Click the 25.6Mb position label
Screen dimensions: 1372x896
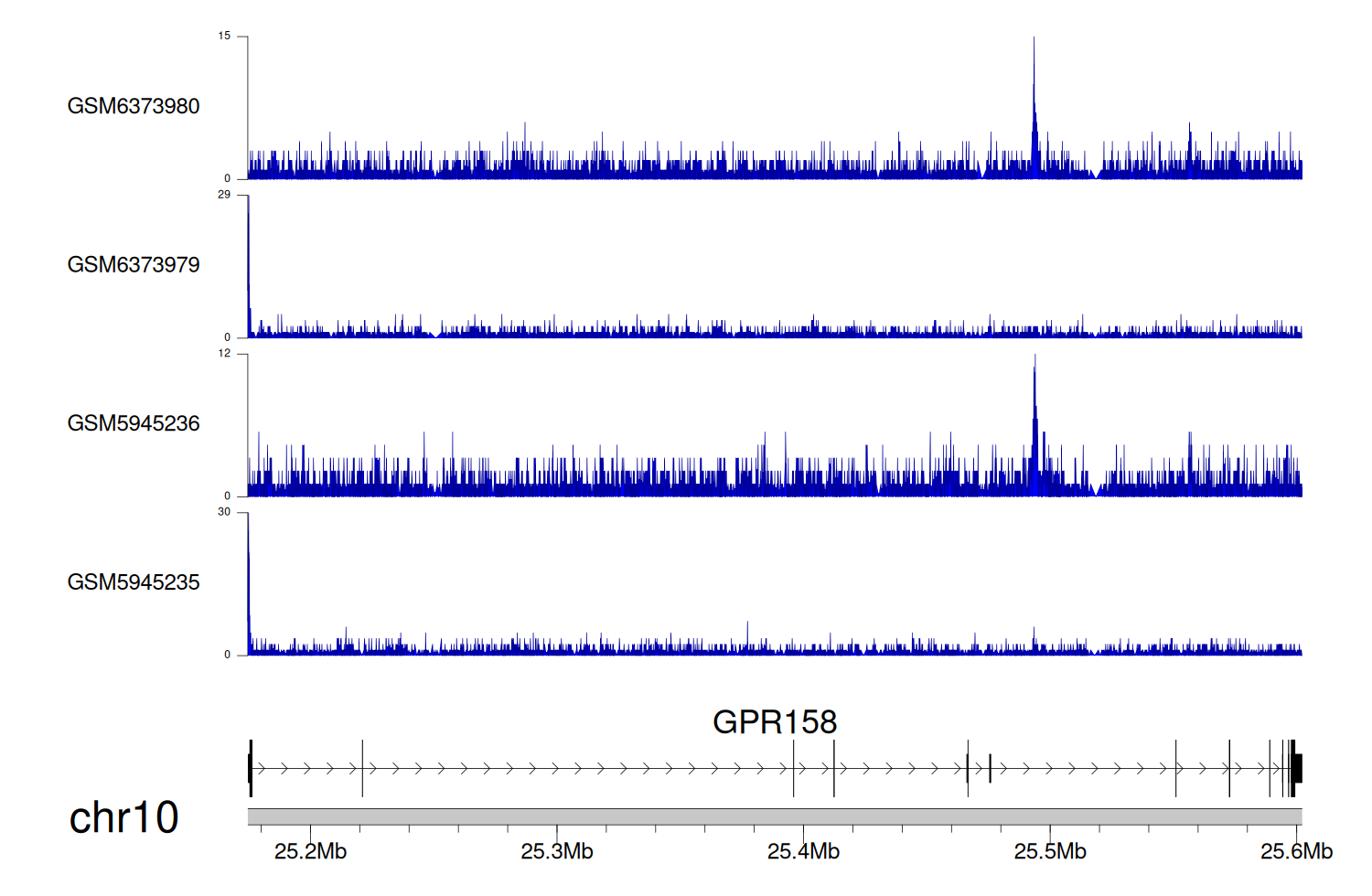pyautogui.click(x=1296, y=851)
